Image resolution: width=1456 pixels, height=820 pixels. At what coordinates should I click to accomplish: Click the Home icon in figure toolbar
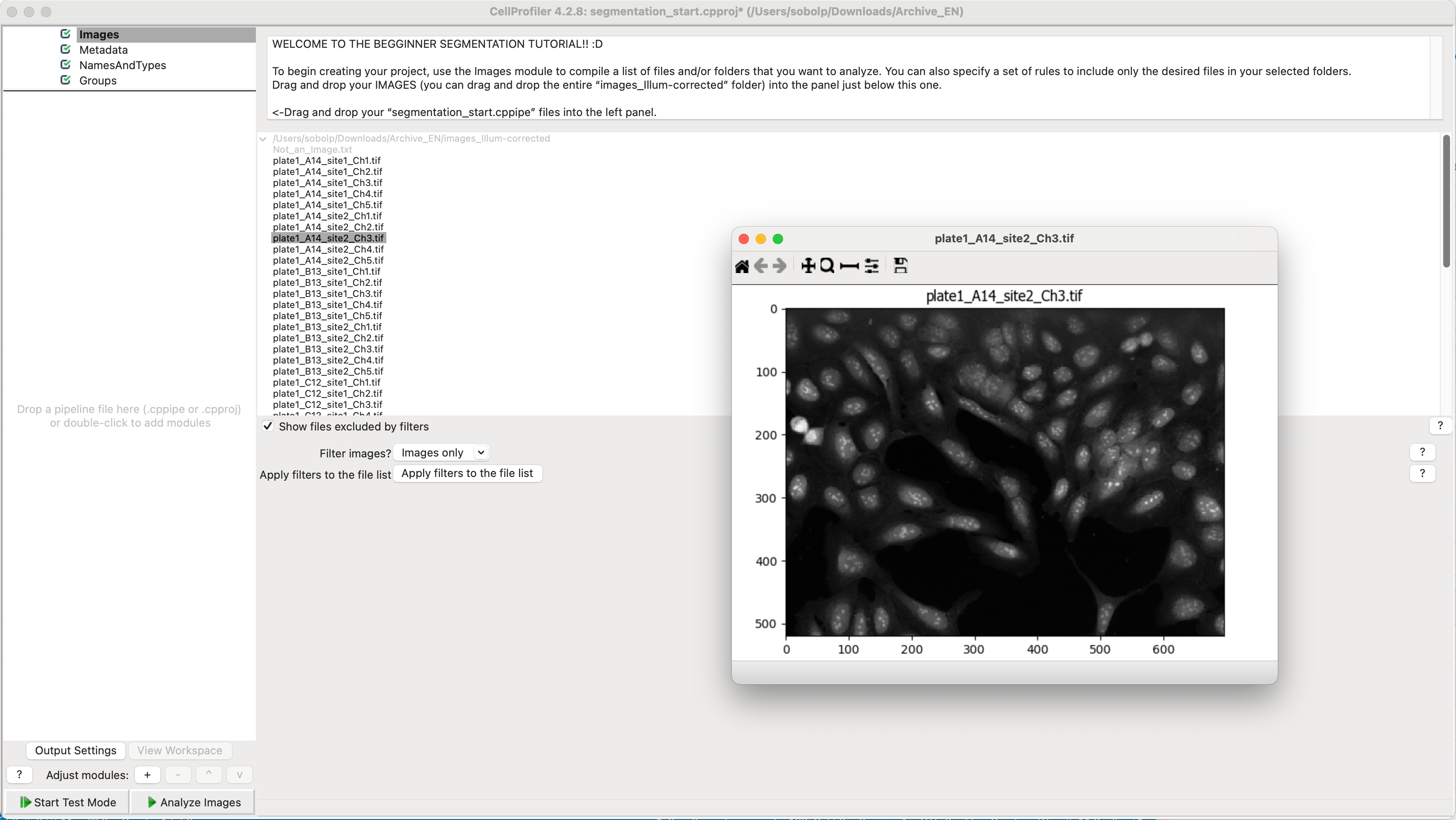[x=742, y=265]
